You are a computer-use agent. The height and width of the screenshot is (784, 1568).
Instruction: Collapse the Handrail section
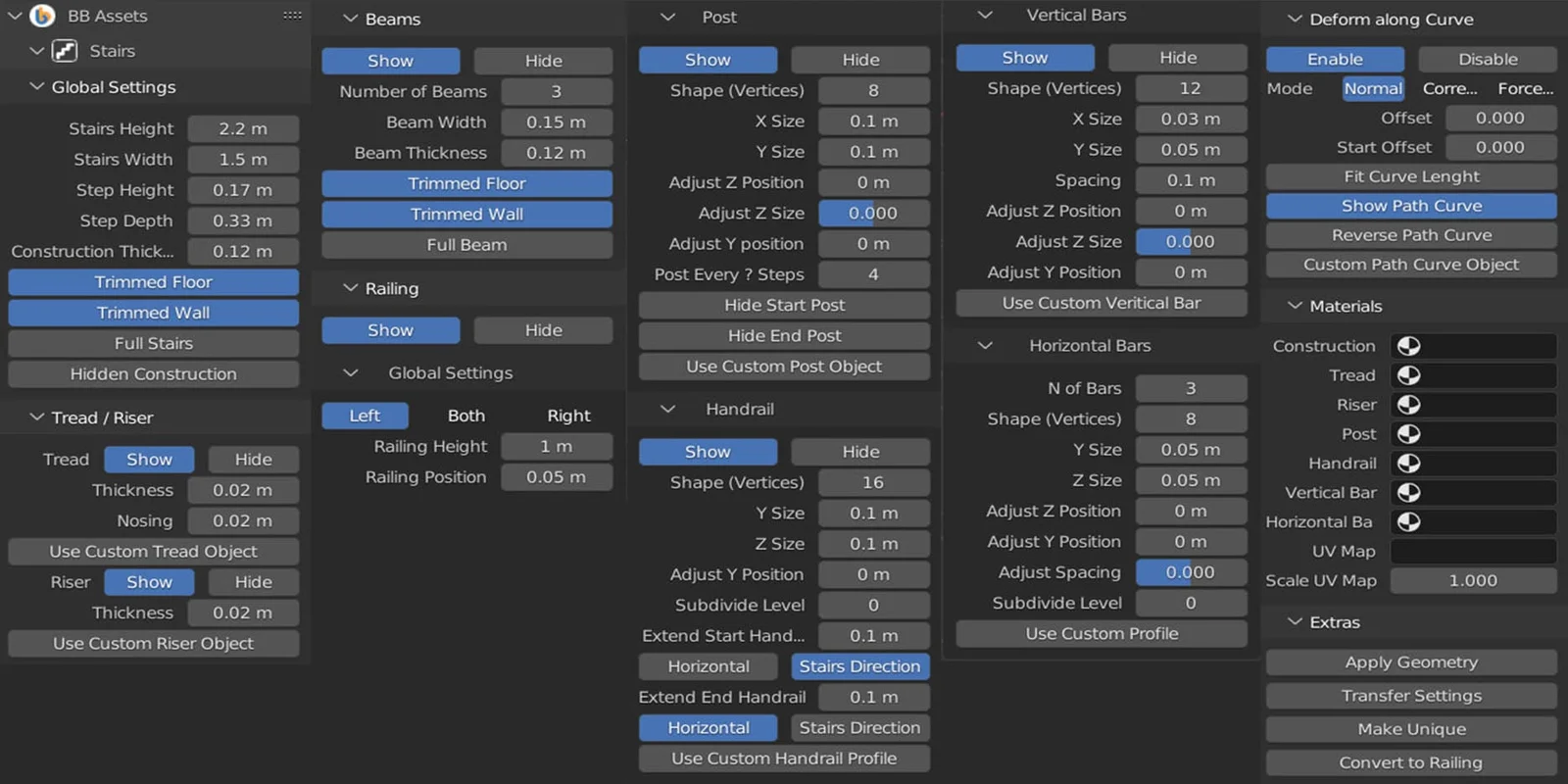click(x=668, y=410)
